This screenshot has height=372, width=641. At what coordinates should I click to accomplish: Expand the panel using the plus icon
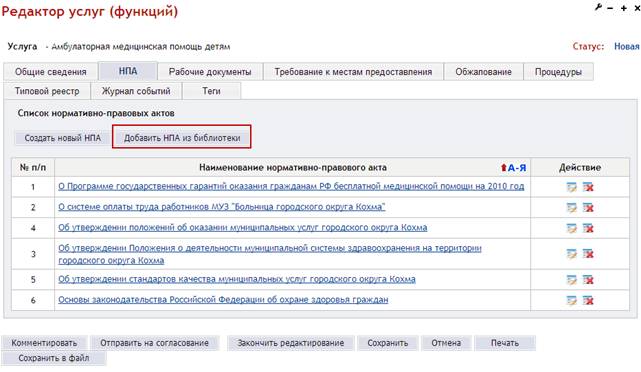point(624,8)
